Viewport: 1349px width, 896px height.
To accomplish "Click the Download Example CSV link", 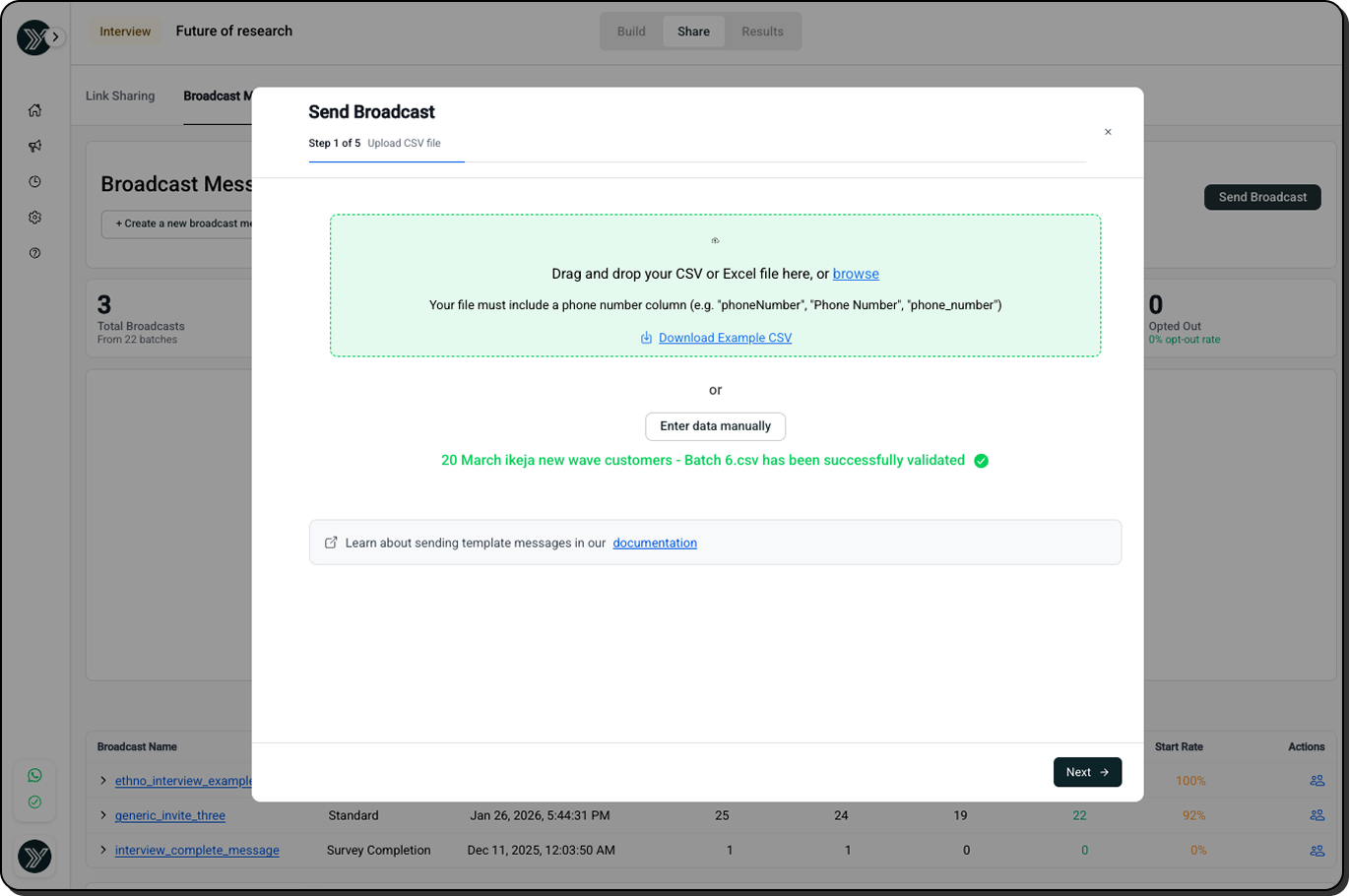I will point(725,338).
